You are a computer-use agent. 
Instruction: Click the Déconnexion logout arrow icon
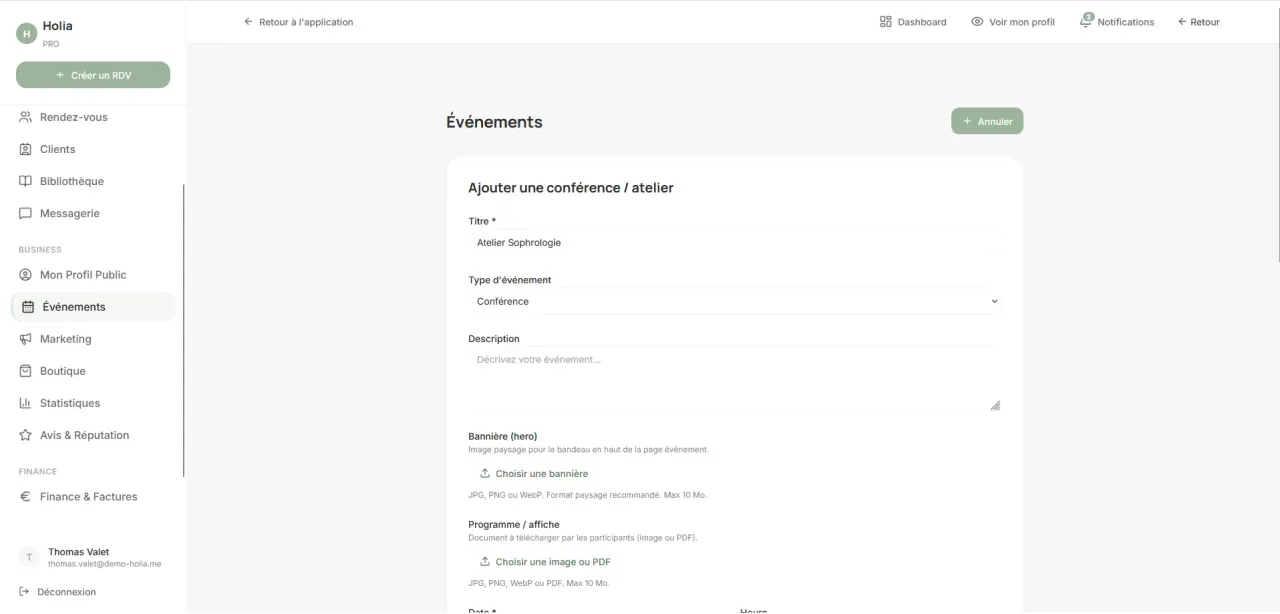24,592
